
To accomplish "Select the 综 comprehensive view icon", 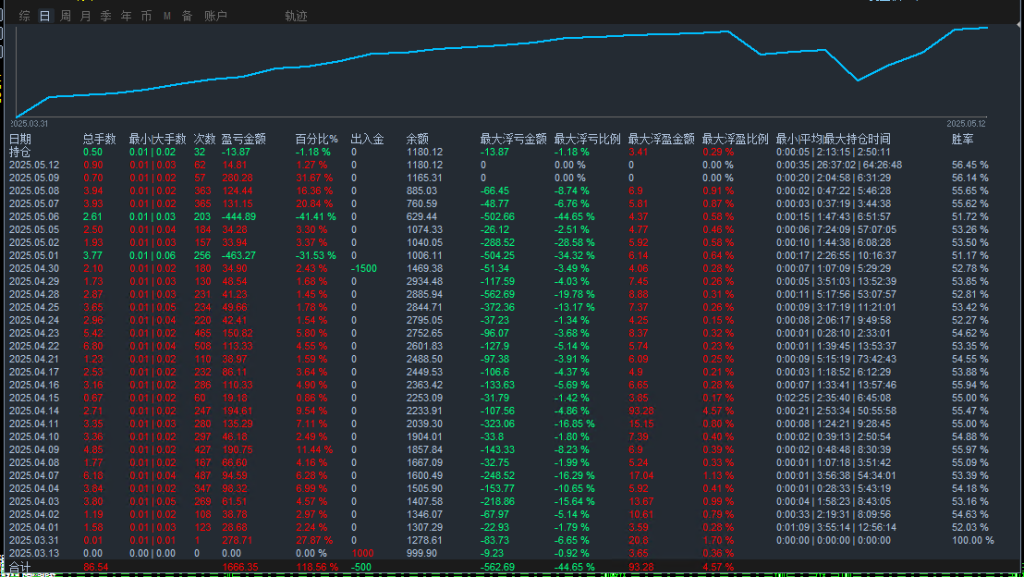I will click(x=25, y=14).
